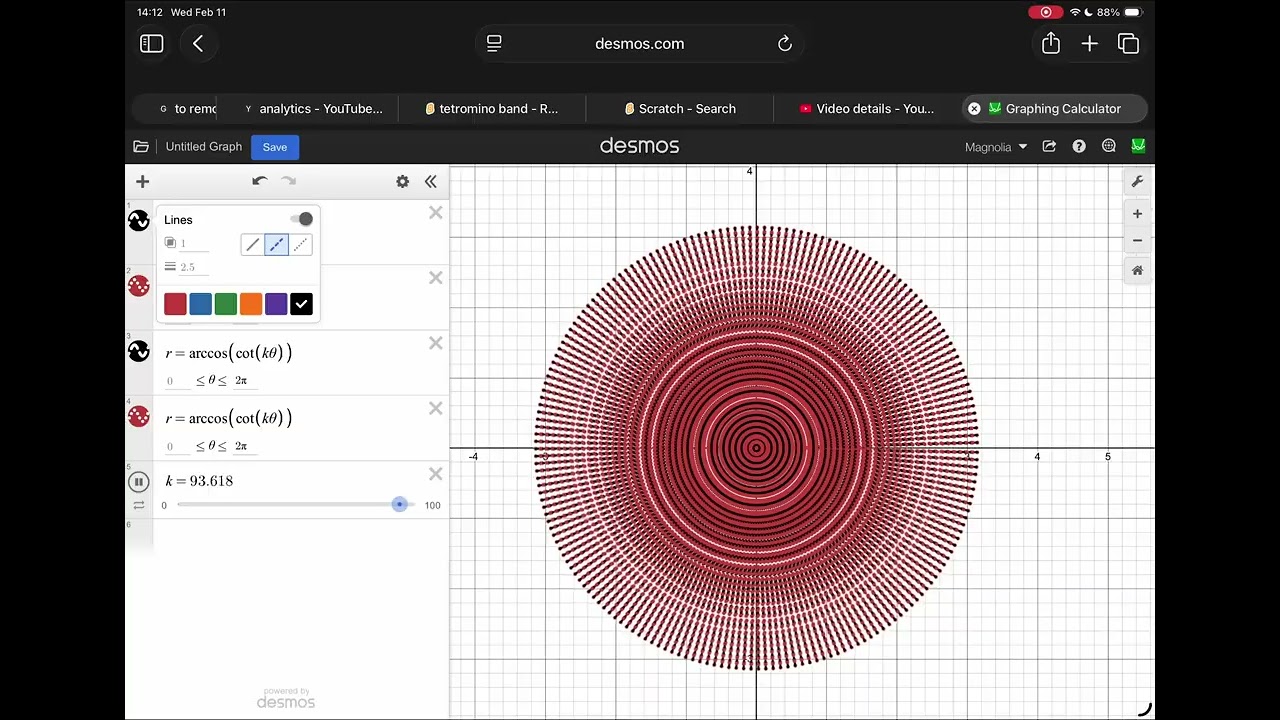Click the expression 2 red dotted icon
The image size is (1280, 720).
pyautogui.click(x=139, y=286)
